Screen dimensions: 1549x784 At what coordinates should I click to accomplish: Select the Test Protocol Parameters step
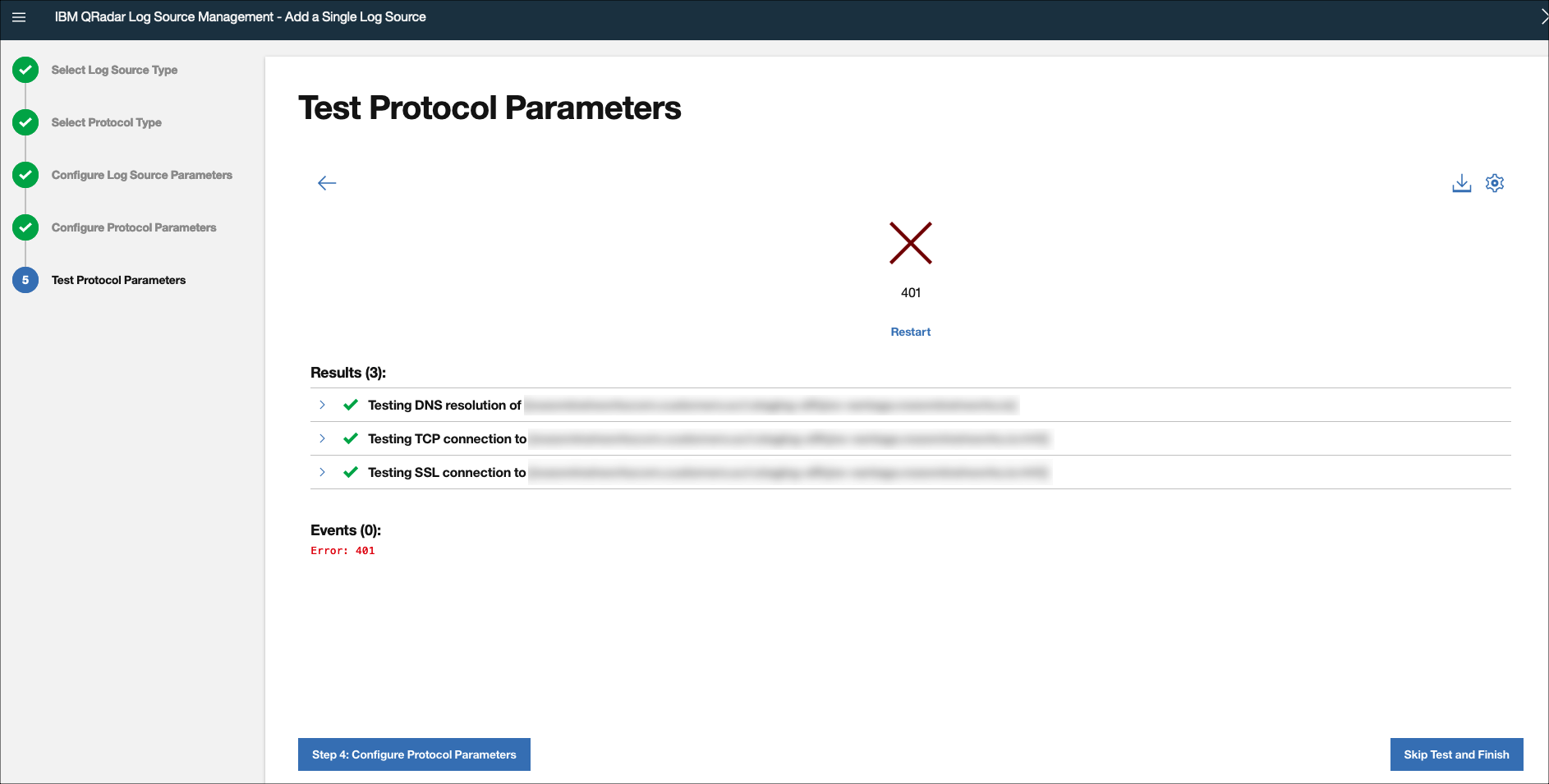(x=118, y=280)
